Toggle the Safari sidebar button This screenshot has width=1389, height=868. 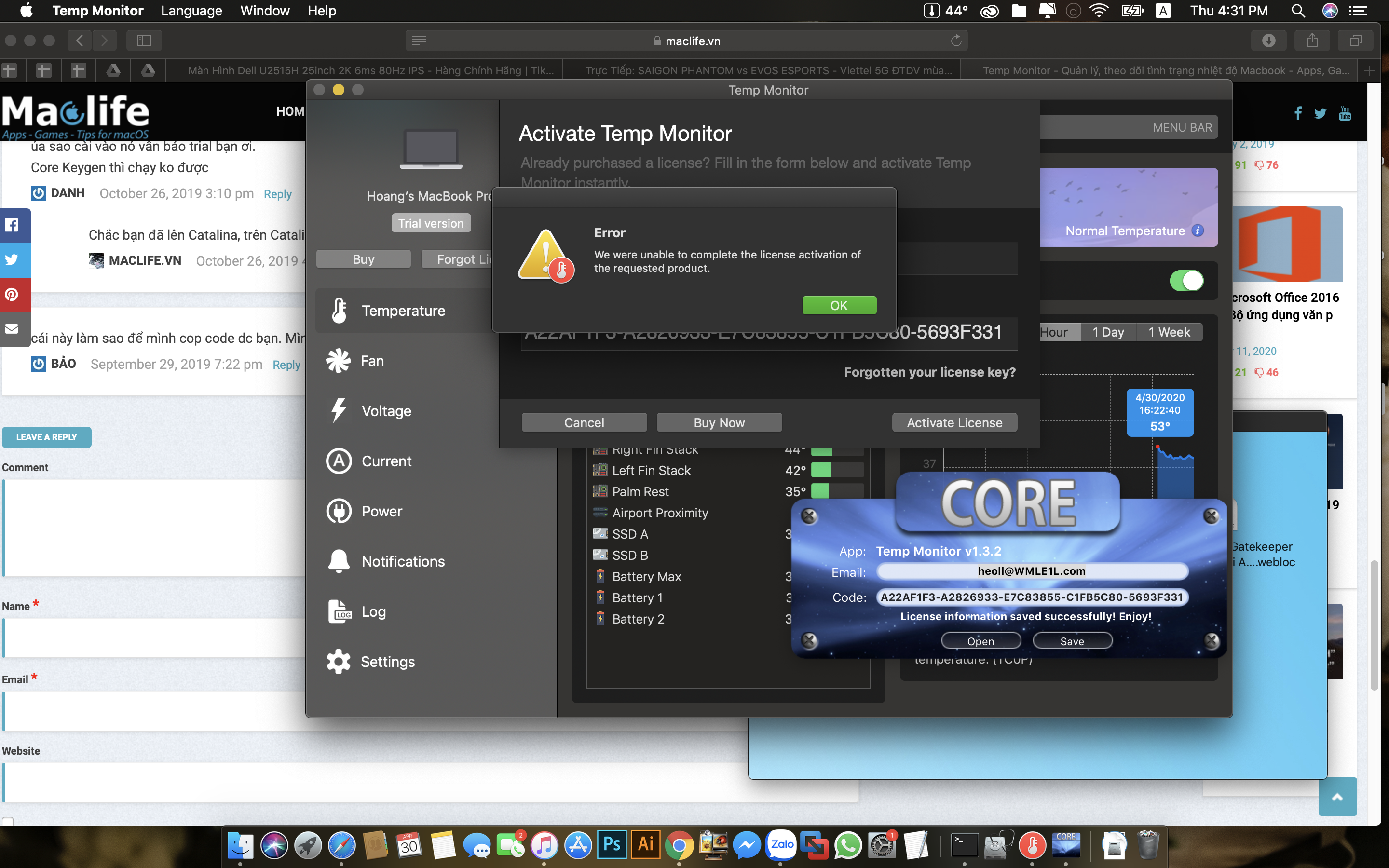[144, 40]
